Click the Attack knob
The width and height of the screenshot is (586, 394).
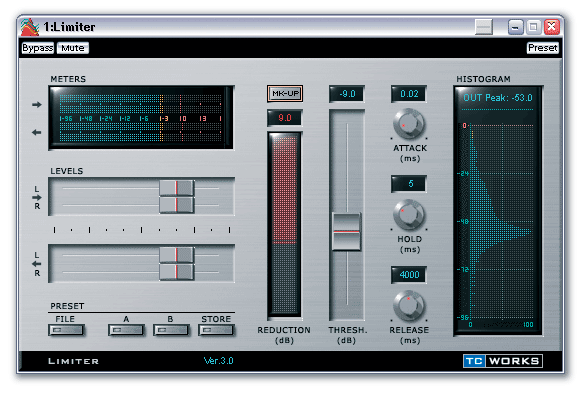tap(409, 124)
